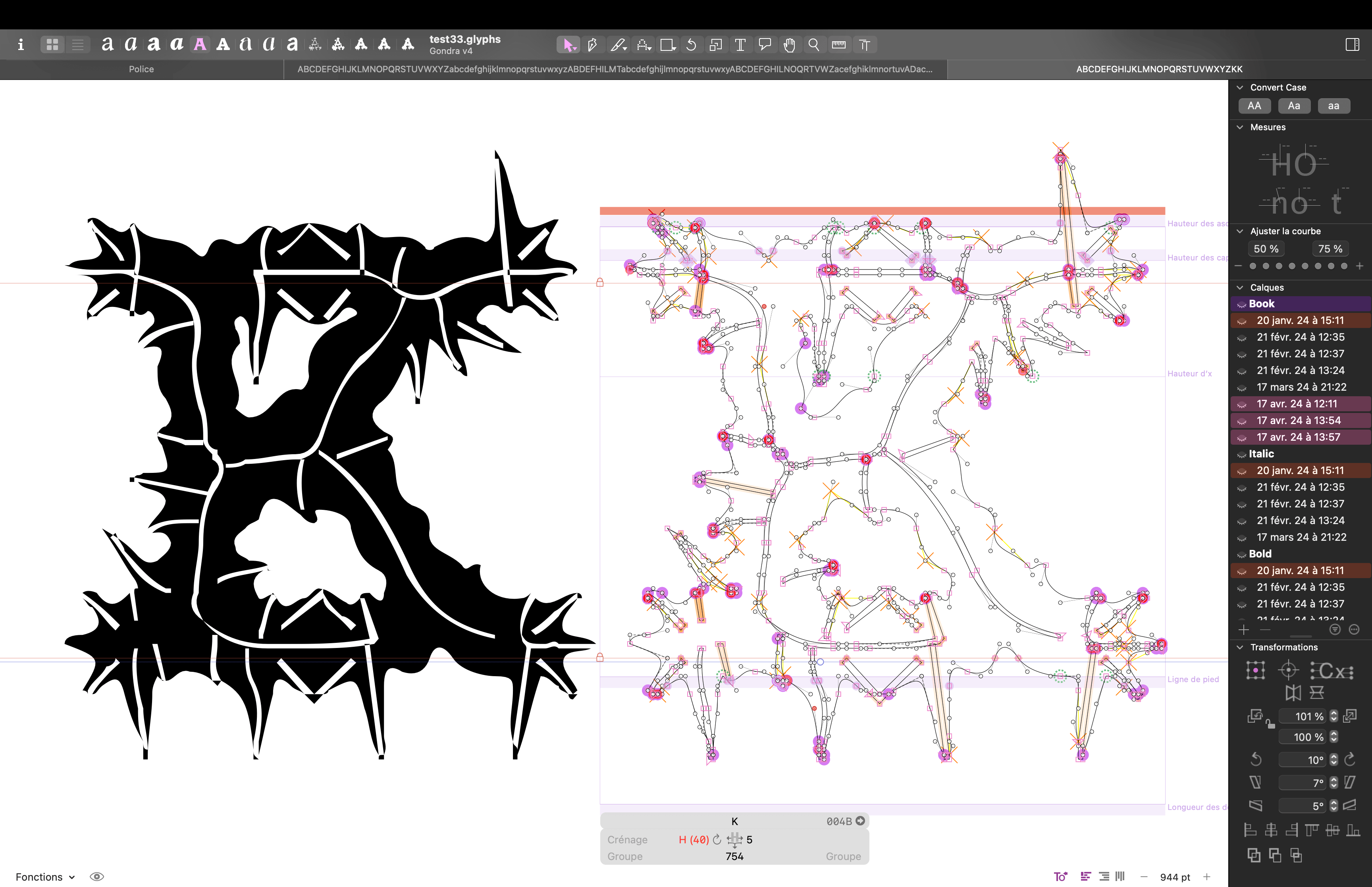Switch to the Police tab
The width and height of the screenshot is (1372, 887).
coord(141,69)
